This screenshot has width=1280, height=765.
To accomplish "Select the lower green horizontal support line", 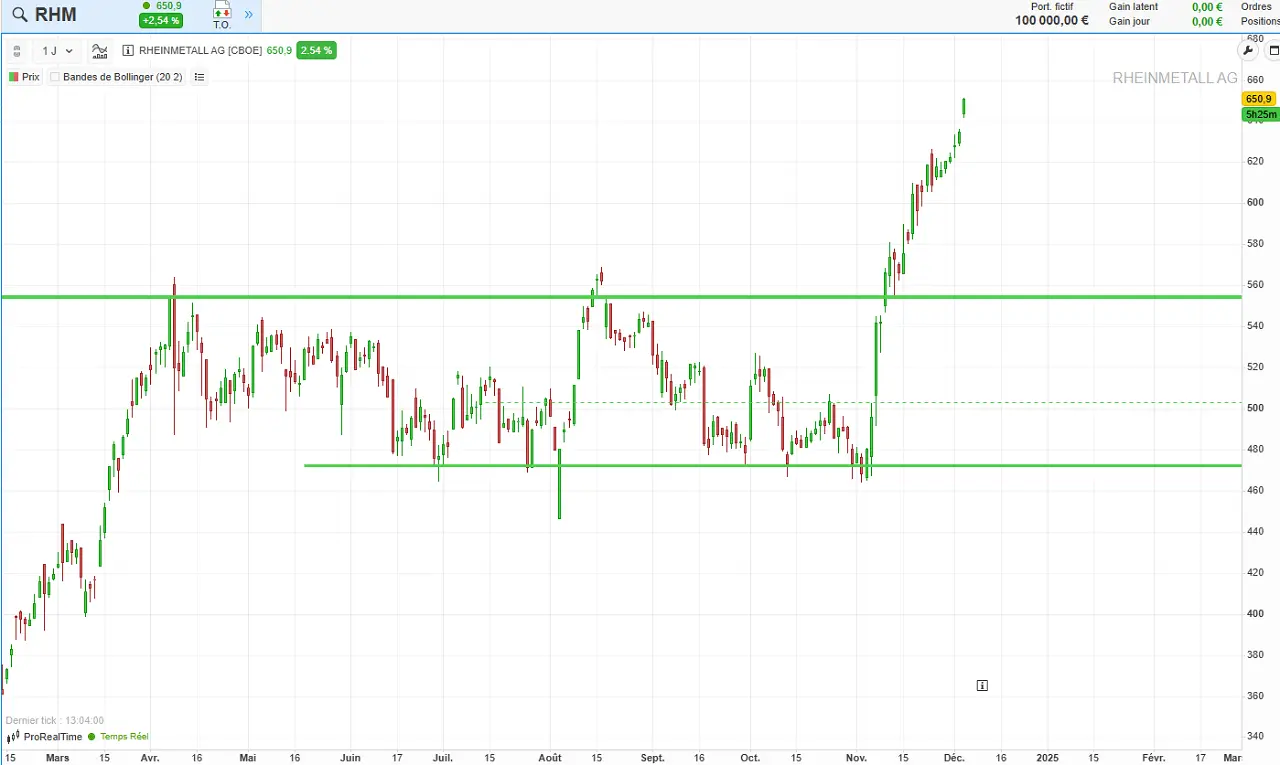I will (772, 465).
